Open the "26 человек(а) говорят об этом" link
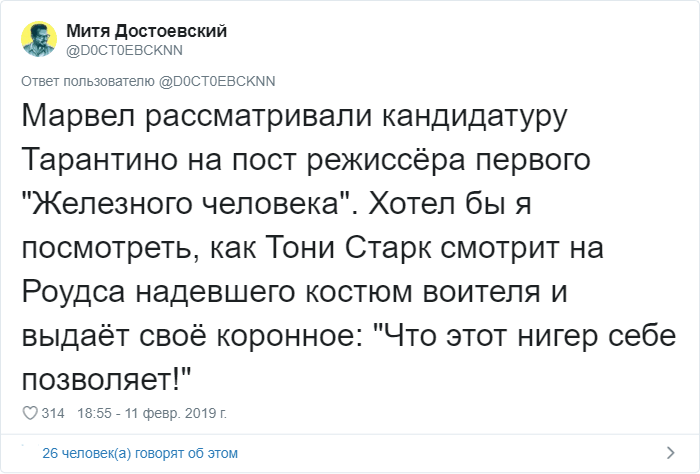Screen dimensions: 700x474 (140, 453)
